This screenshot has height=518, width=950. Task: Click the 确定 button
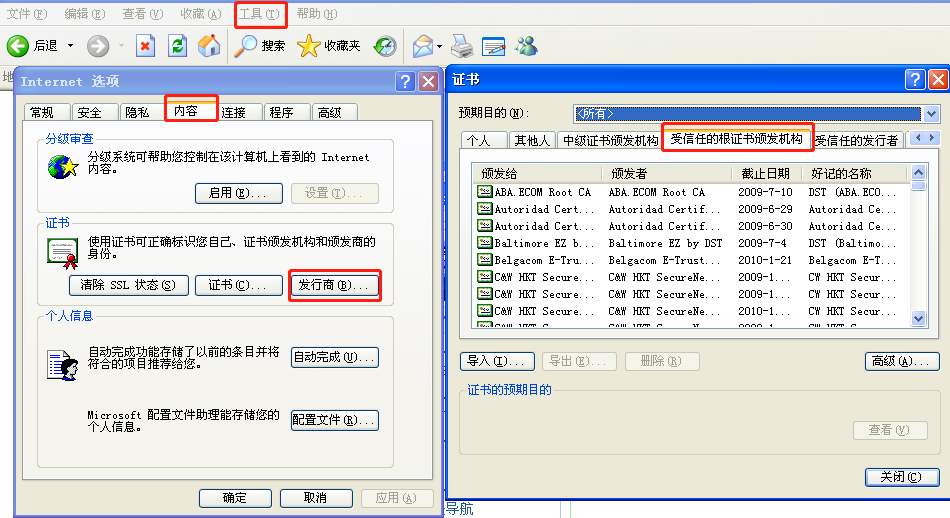click(235, 498)
